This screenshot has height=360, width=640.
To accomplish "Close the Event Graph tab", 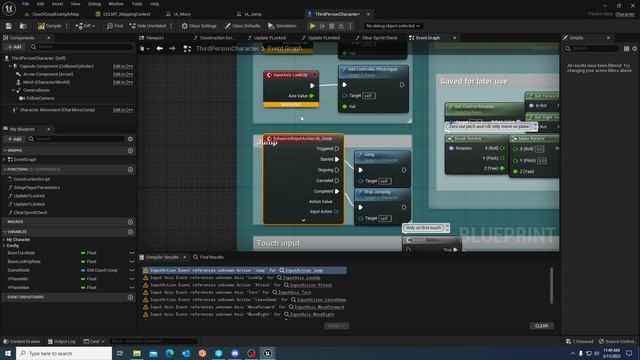I will (454, 38).
